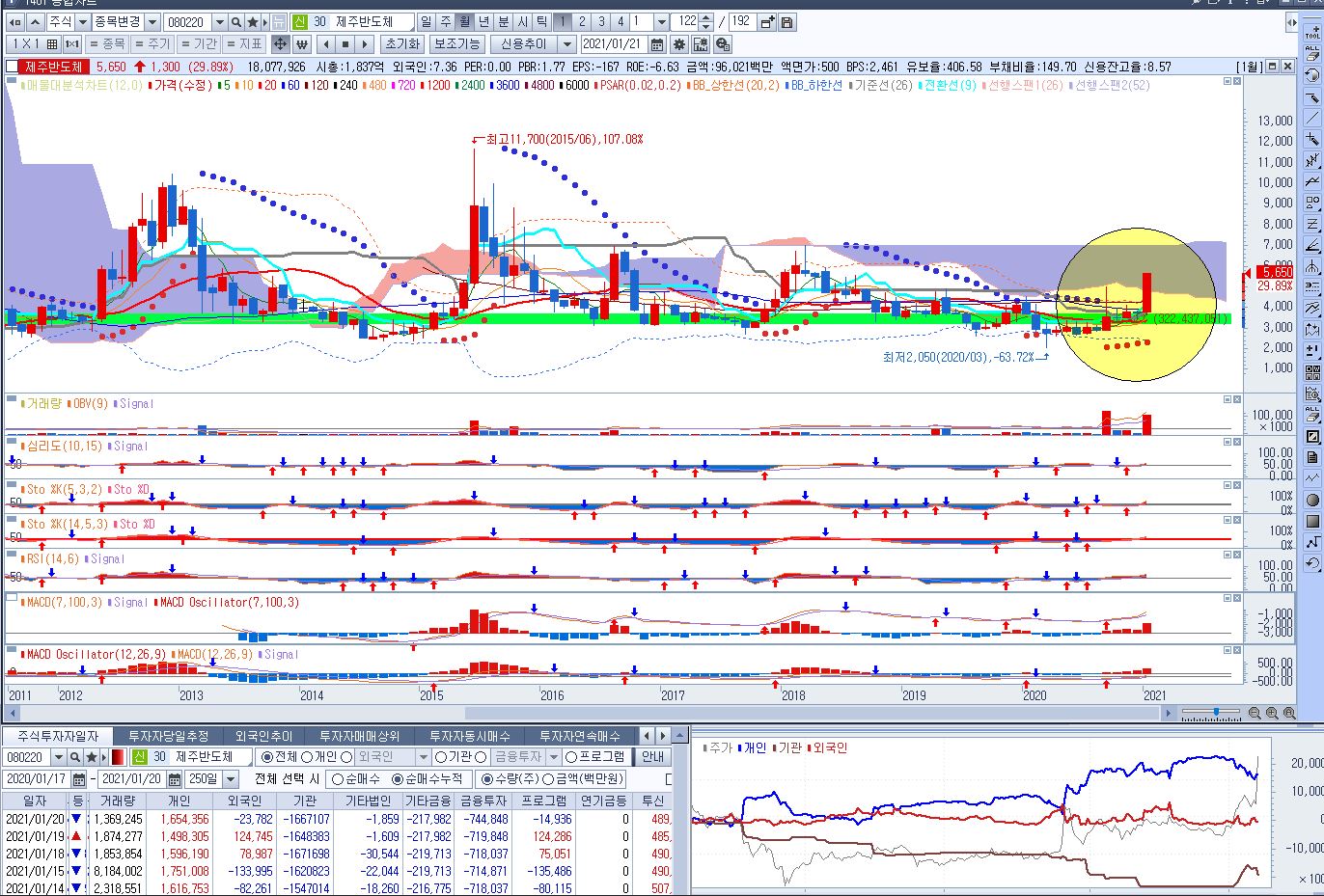
Task: Expand the 신용추이 dropdown arrow
Action: tap(566, 44)
